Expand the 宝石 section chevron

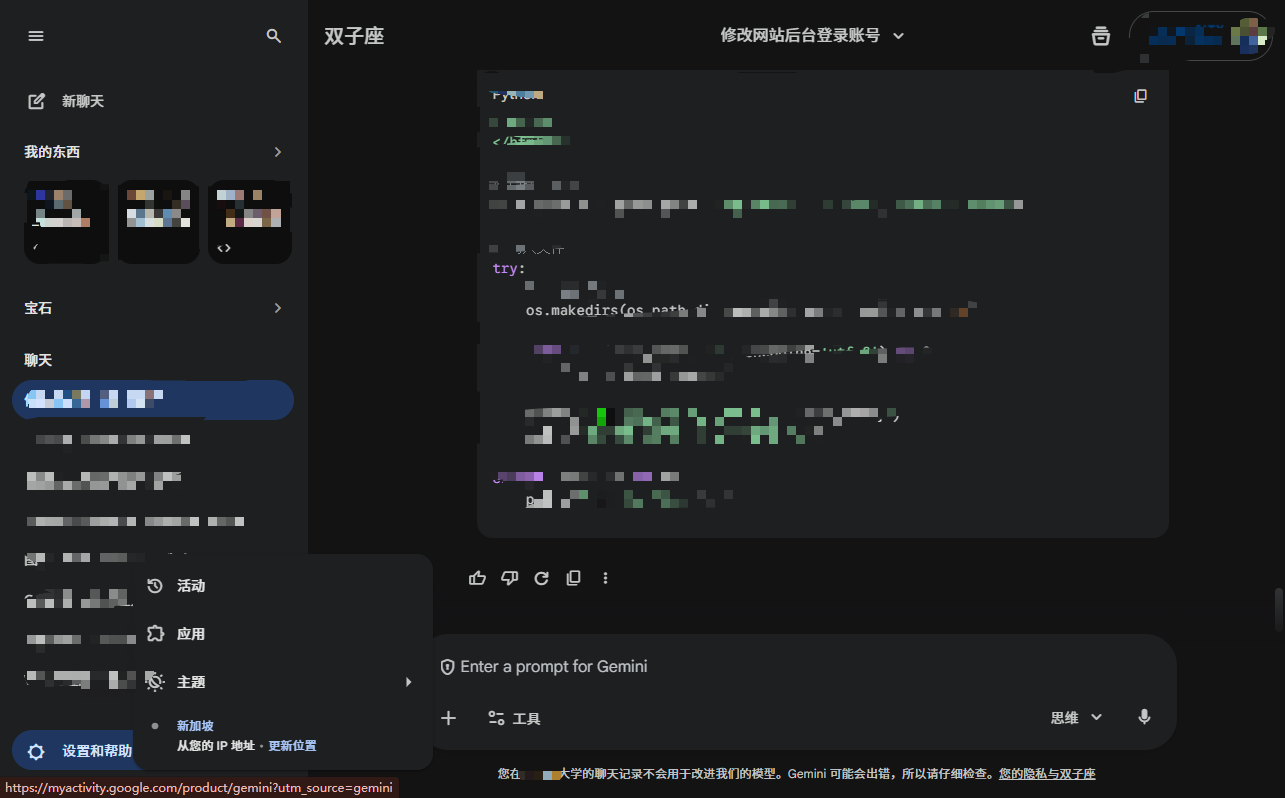[x=278, y=308]
